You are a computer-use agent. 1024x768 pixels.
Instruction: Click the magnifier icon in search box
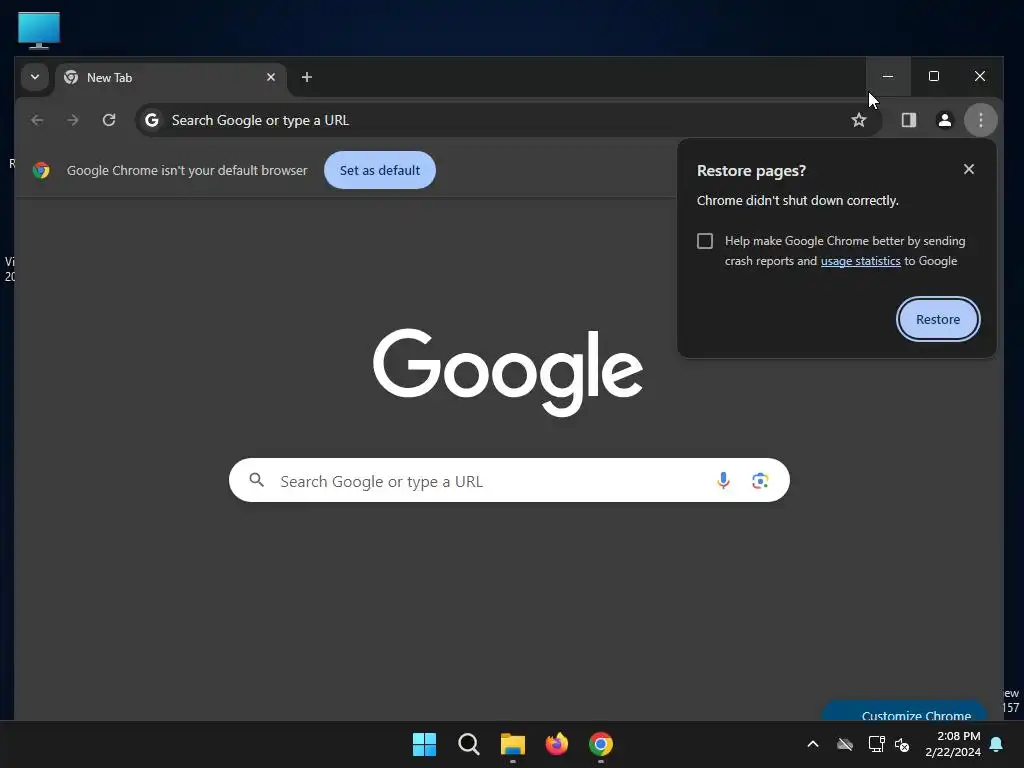coord(257,480)
